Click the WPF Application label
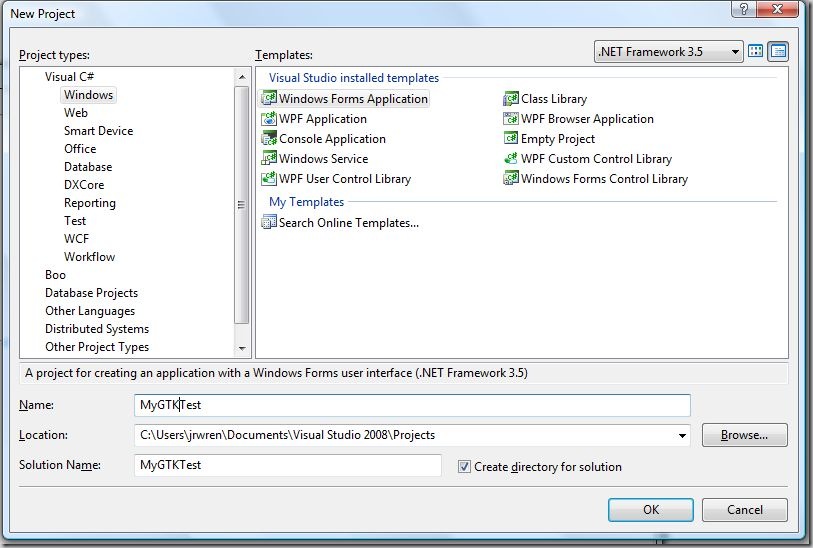This screenshot has height=548, width=813. click(x=323, y=119)
